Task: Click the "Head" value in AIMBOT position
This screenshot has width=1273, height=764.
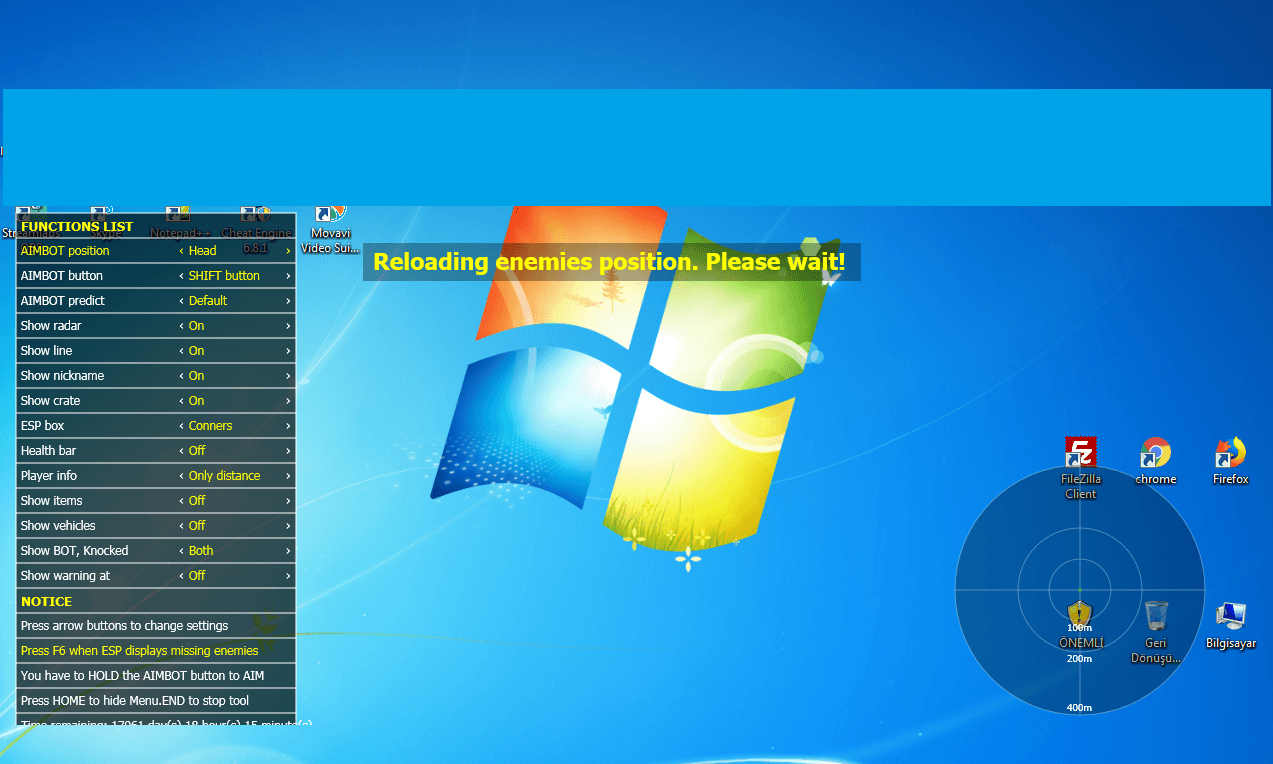Action: pos(202,251)
